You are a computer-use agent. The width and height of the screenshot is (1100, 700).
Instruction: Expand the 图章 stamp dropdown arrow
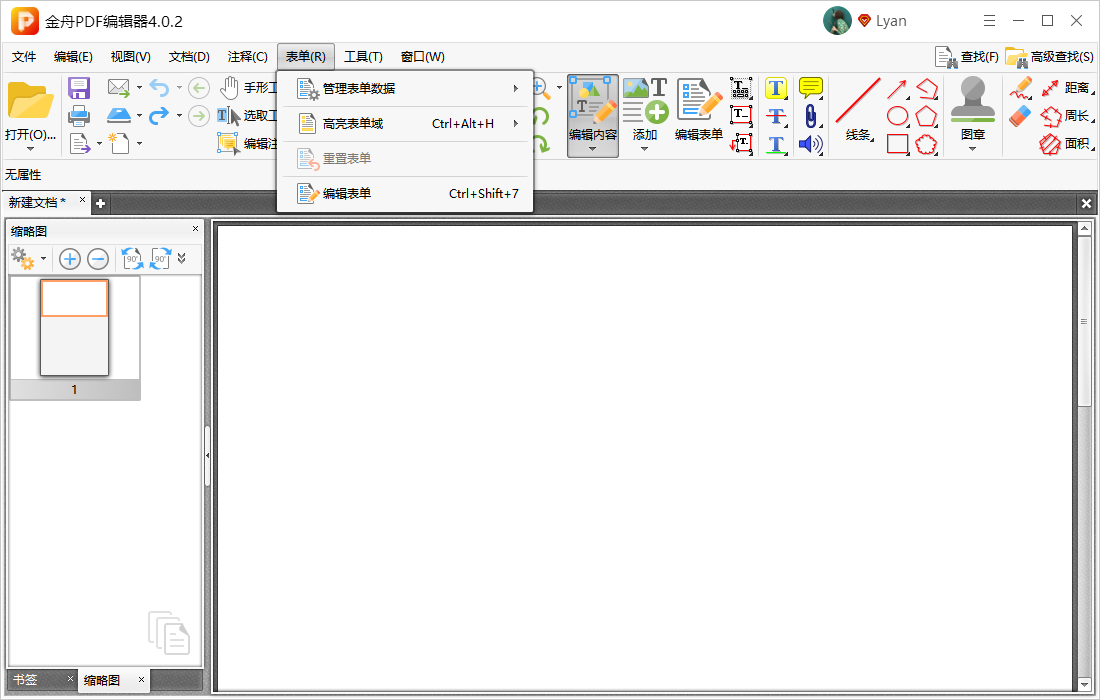(972, 149)
